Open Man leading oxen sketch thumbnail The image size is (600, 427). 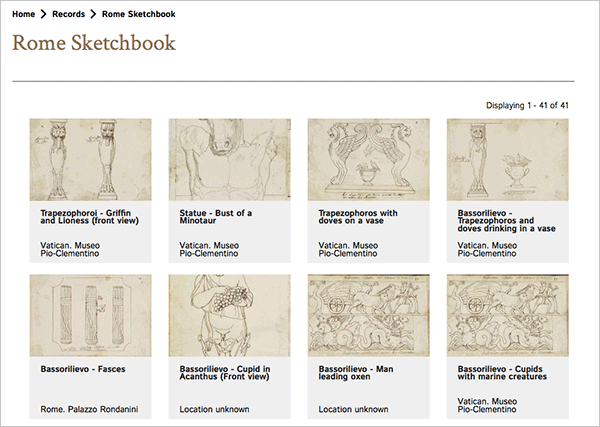pyautogui.click(x=368, y=315)
